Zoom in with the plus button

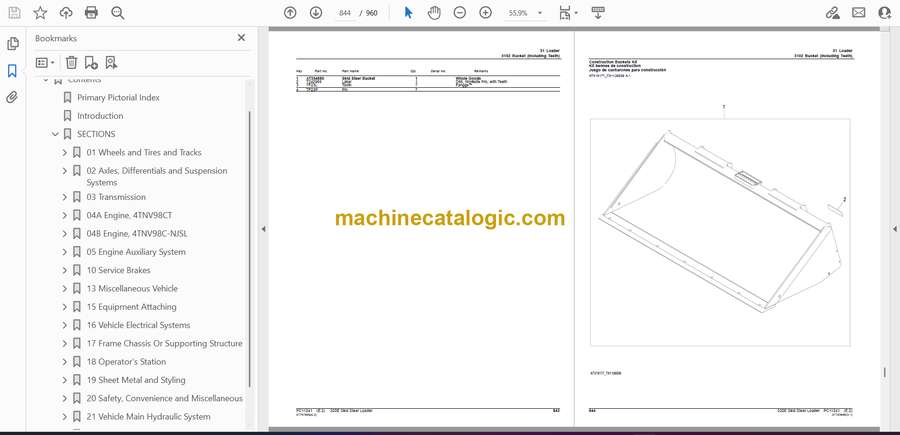[x=486, y=13]
